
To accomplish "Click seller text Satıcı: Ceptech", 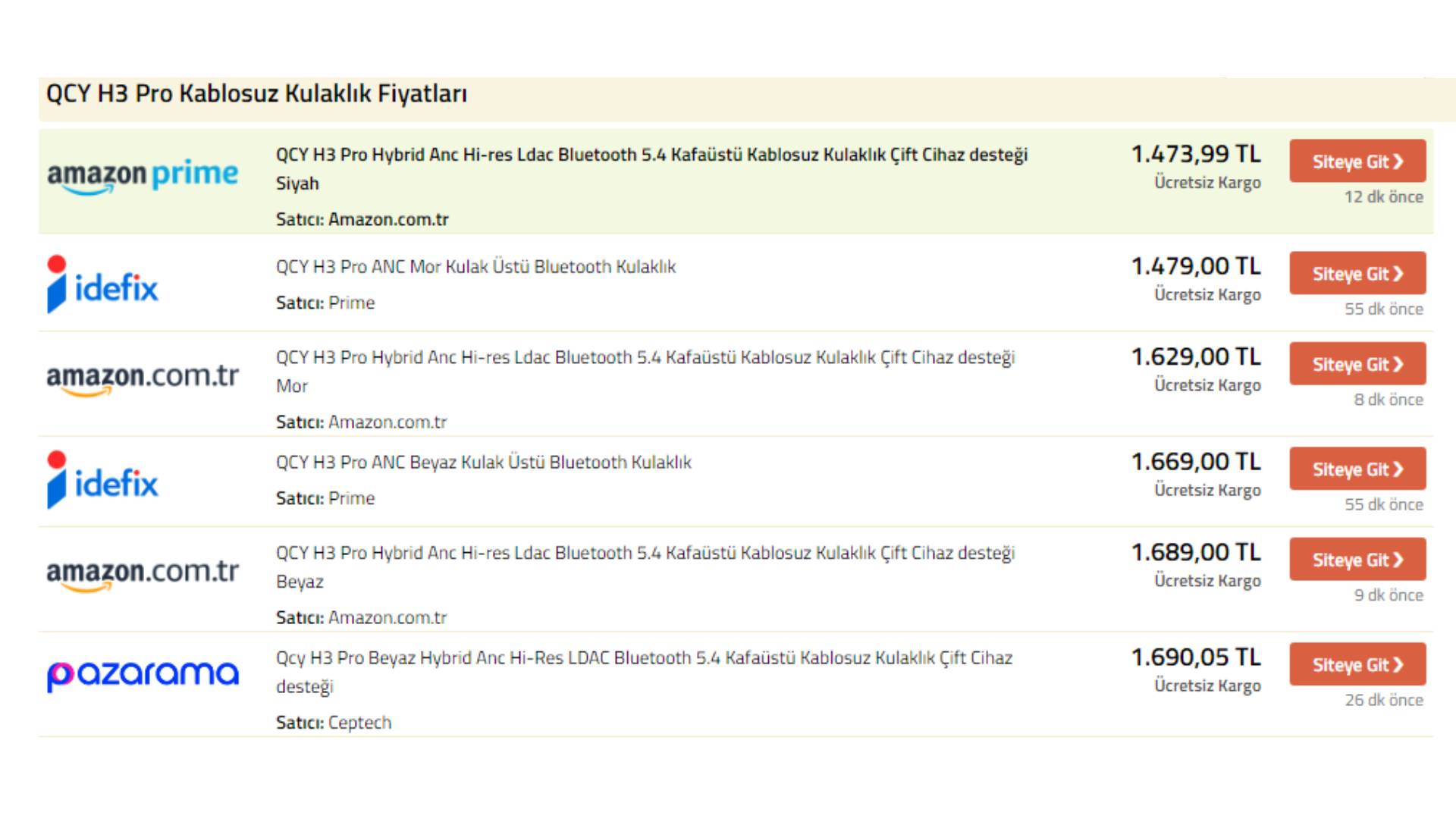I will tap(334, 723).
